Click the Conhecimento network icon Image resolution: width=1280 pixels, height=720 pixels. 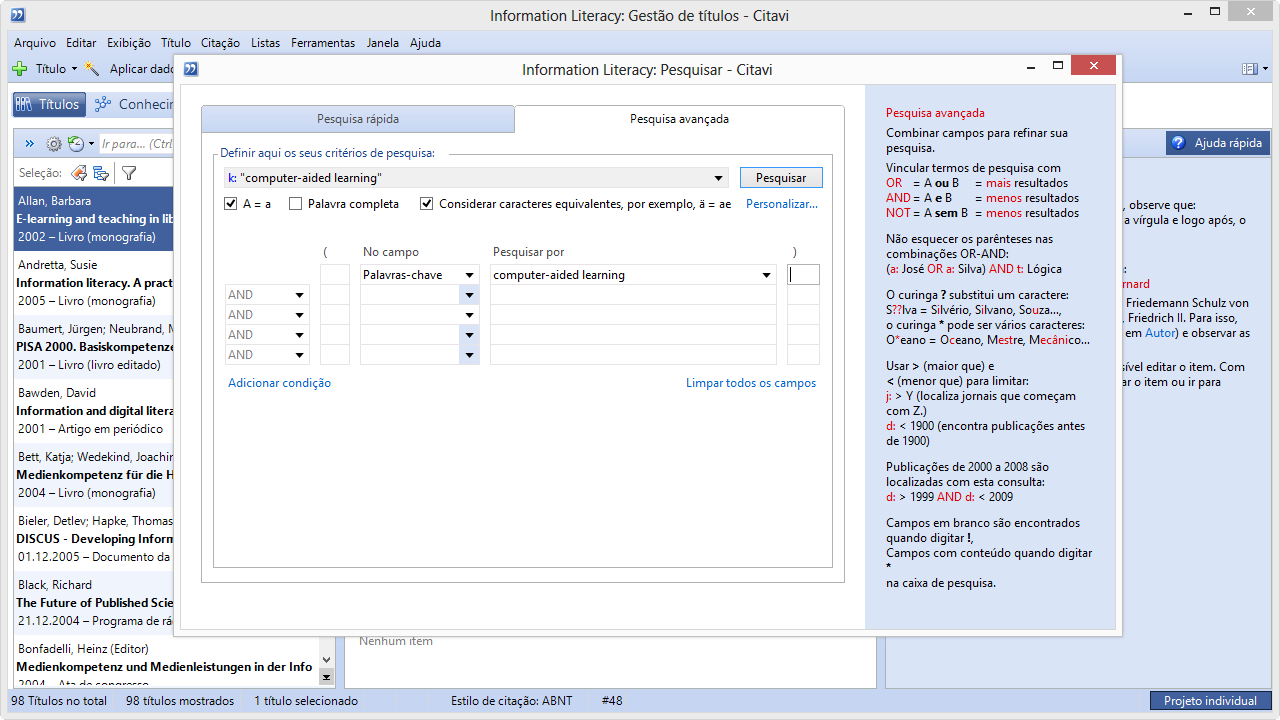102,104
